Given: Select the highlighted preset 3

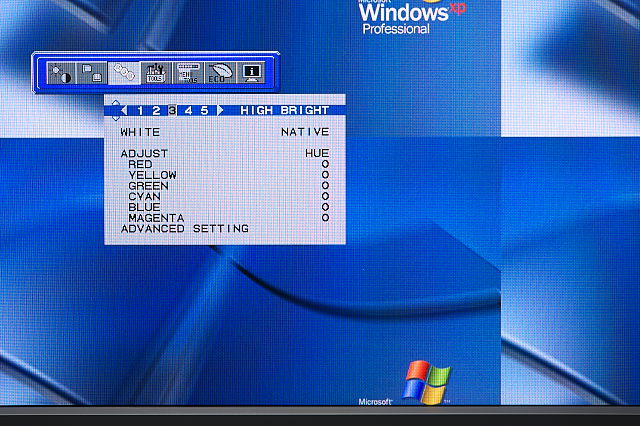Looking at the screenshot, I should pos(172,111).
